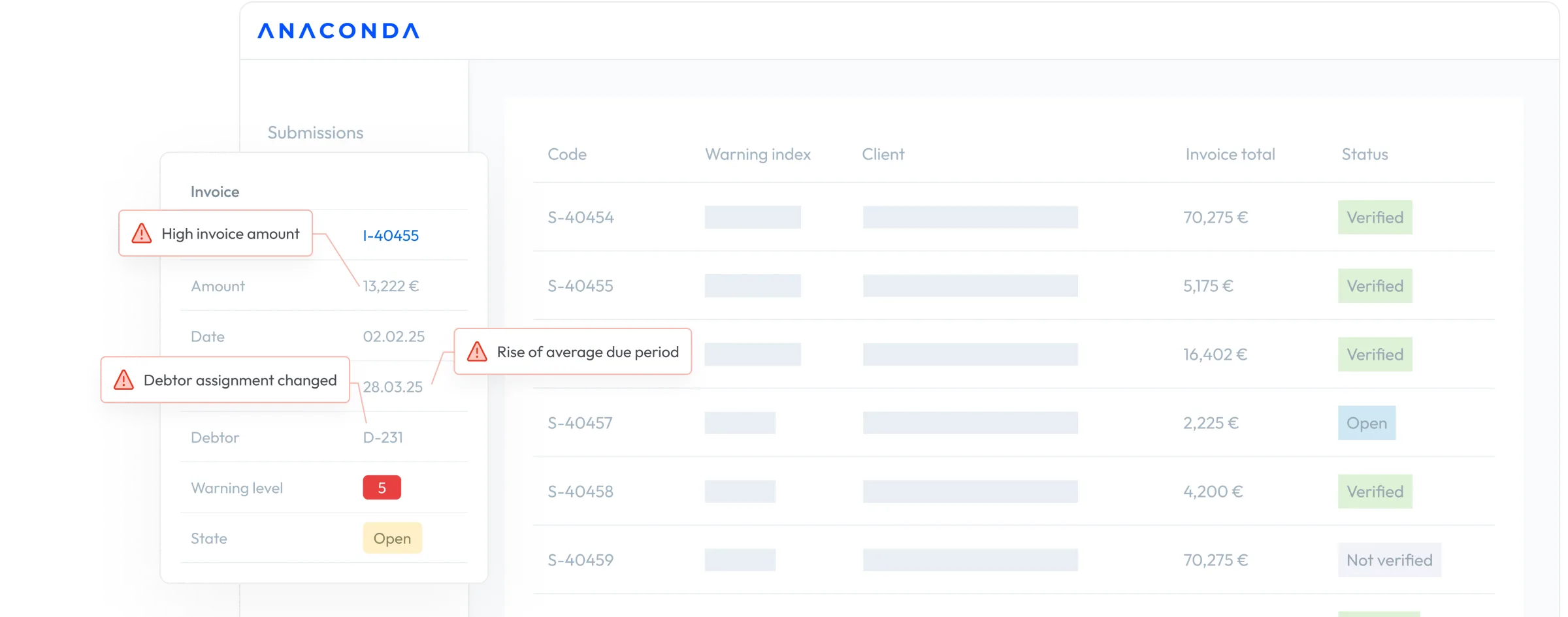Select submission row S-40454

click(x=1014, y=217)
